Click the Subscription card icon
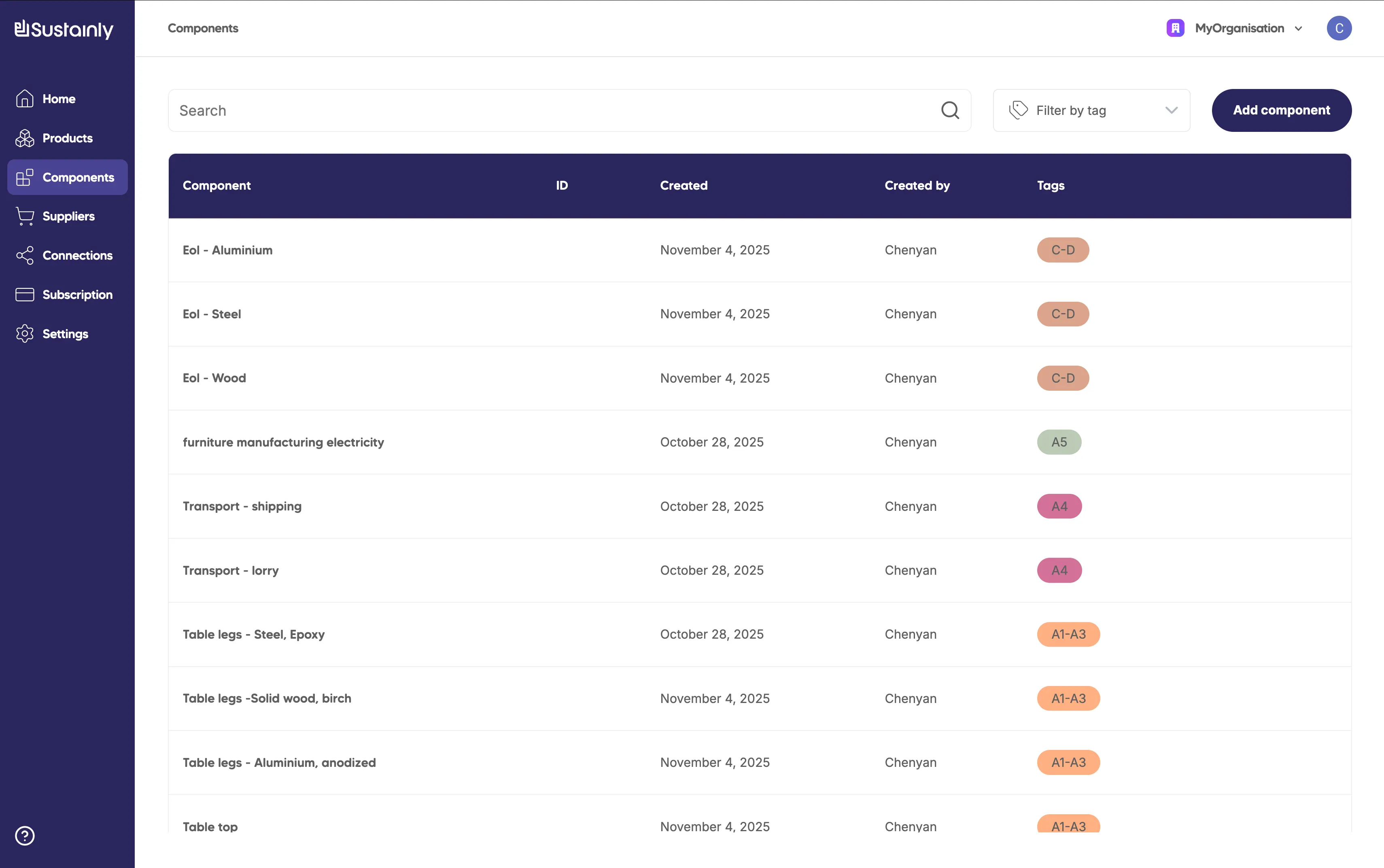The width and height of the screenshot is (1384, 868). 25,294
